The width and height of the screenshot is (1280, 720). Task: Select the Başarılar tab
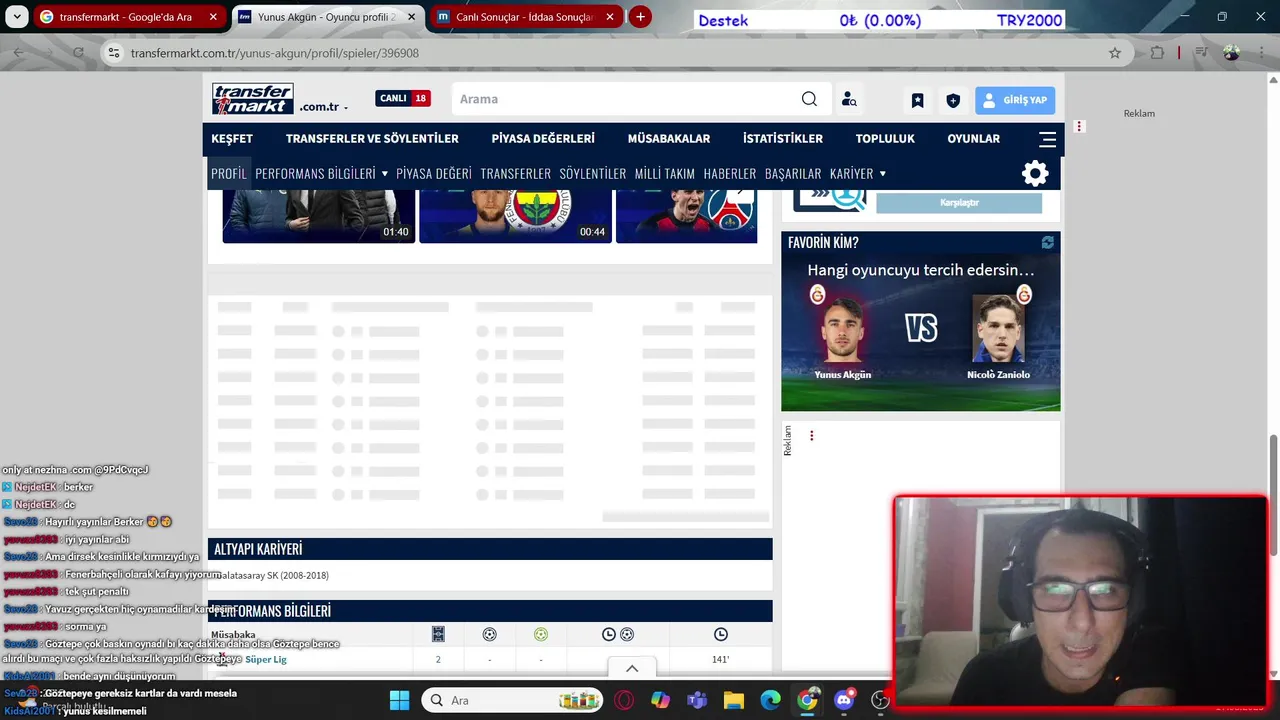(793, 174)
